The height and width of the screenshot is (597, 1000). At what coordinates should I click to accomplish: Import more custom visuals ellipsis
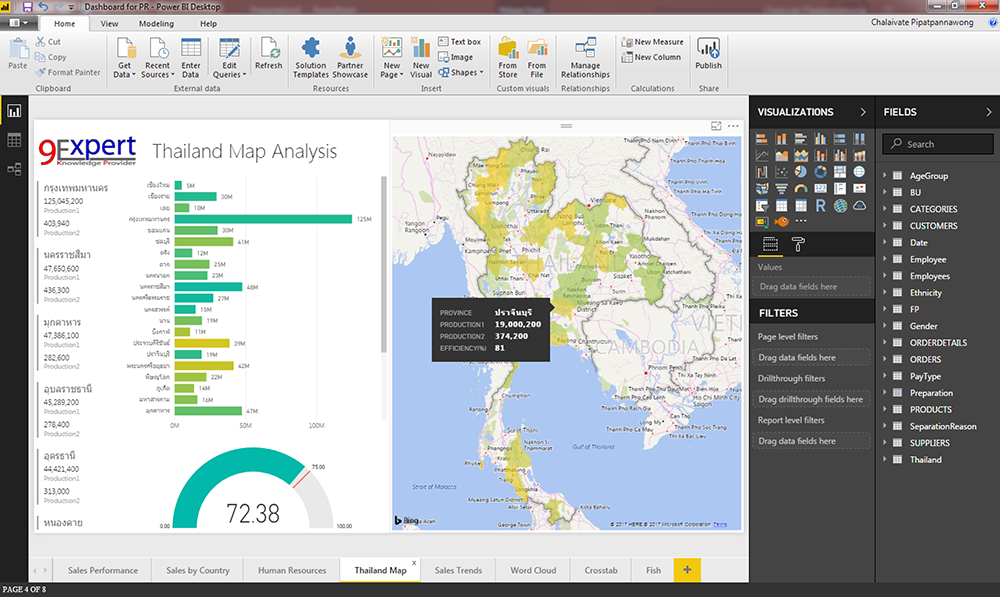801,221
